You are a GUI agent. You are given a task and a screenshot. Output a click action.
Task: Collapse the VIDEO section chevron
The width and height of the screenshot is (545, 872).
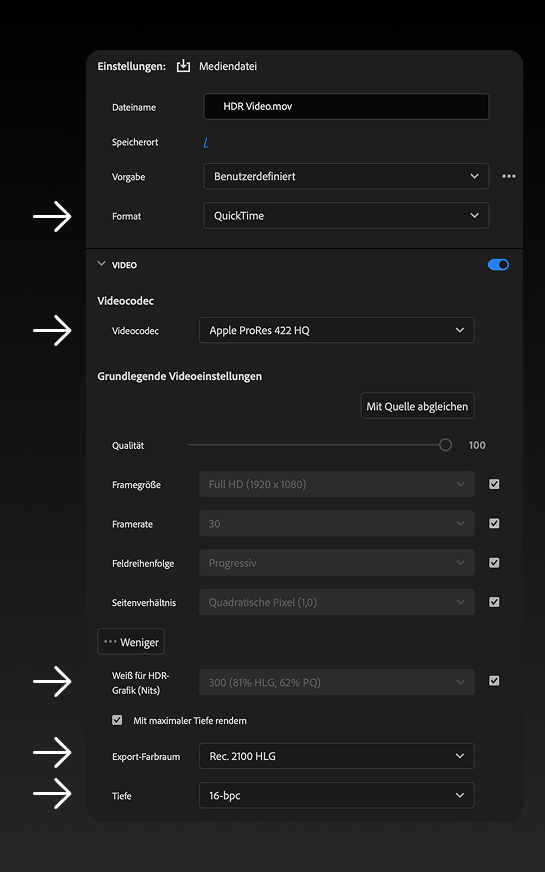point(101,264)
